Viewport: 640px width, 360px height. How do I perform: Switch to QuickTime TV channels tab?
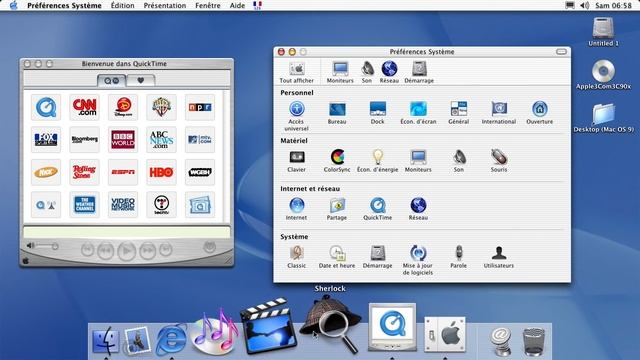(111, 80)
